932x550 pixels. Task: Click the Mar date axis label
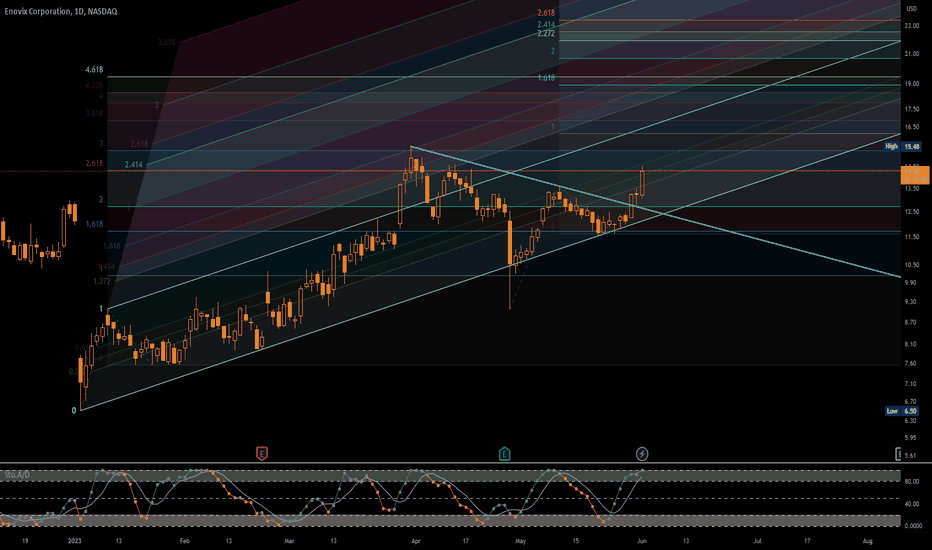coord(289,541)
